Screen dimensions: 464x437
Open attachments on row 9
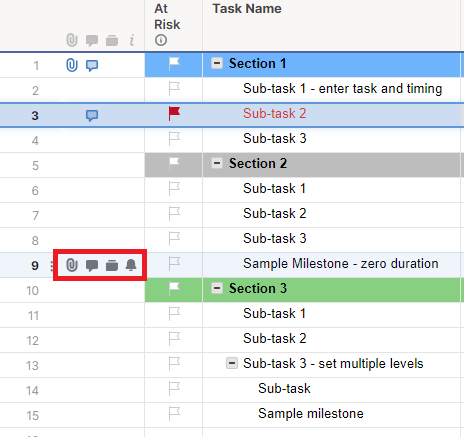click(x=72, y=265)
